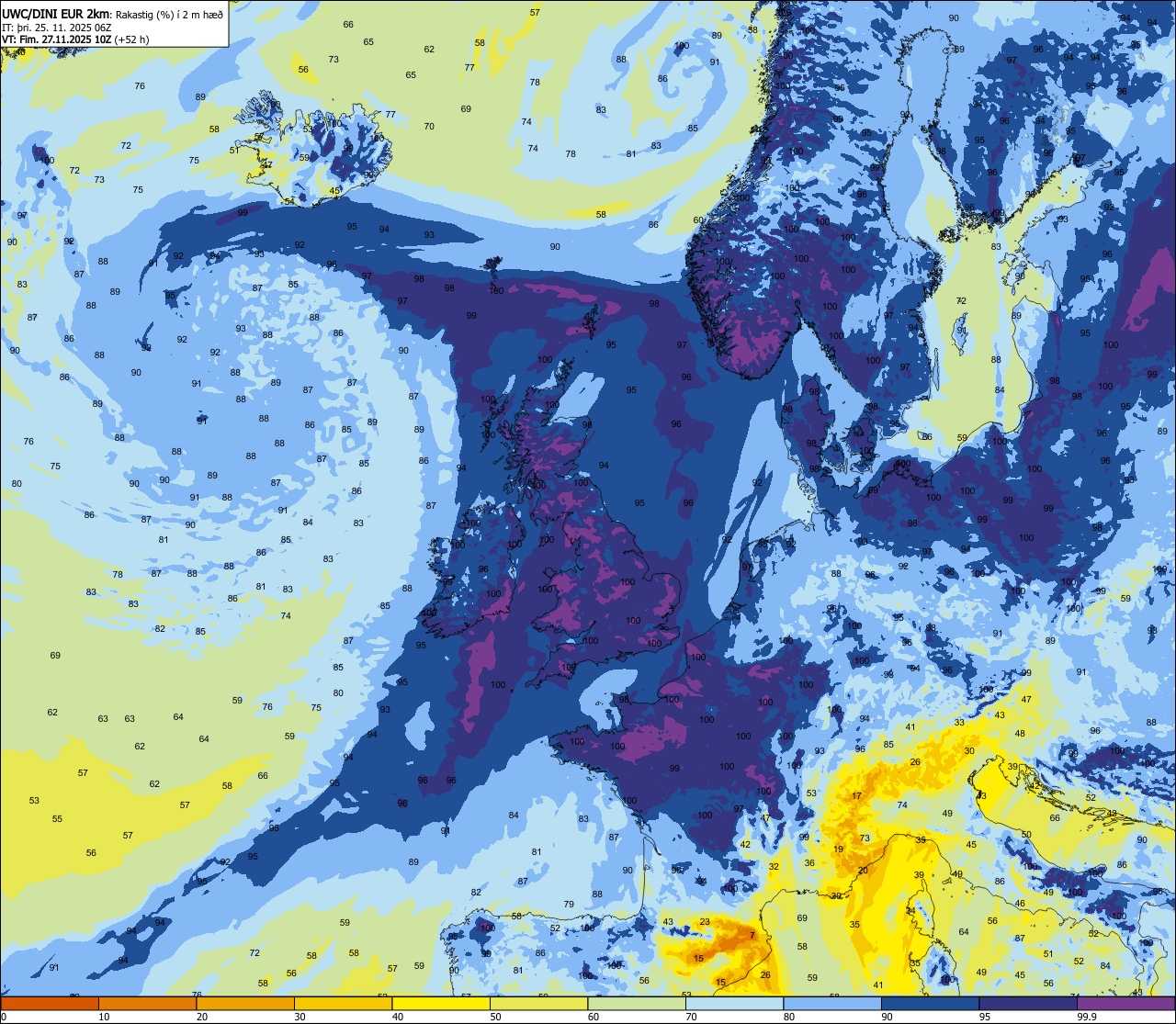Click the 'Rakastig (%) í 2 m hæð' label
1176x1024 pixels.
click(x=169, y=15)
